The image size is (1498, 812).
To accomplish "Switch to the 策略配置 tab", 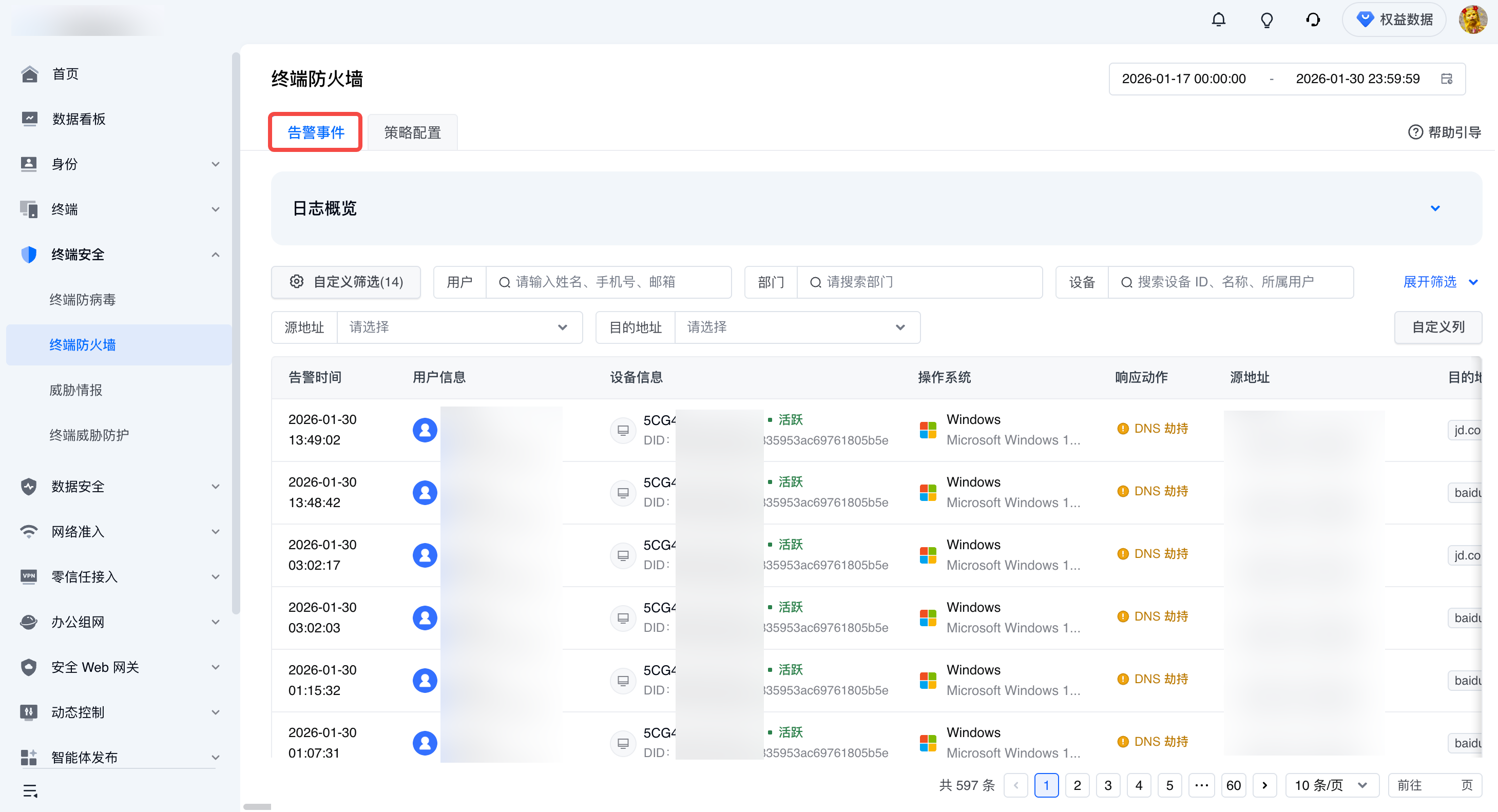I will tap(412, 132).
